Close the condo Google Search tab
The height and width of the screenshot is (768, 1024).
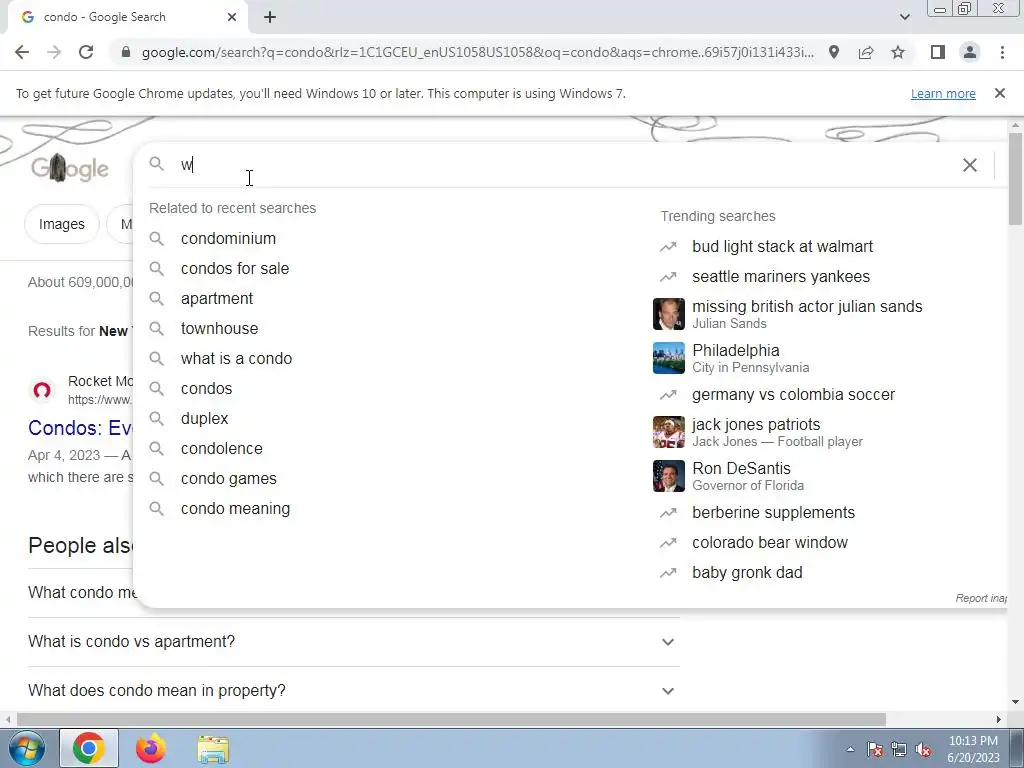(x=232, y=18)
